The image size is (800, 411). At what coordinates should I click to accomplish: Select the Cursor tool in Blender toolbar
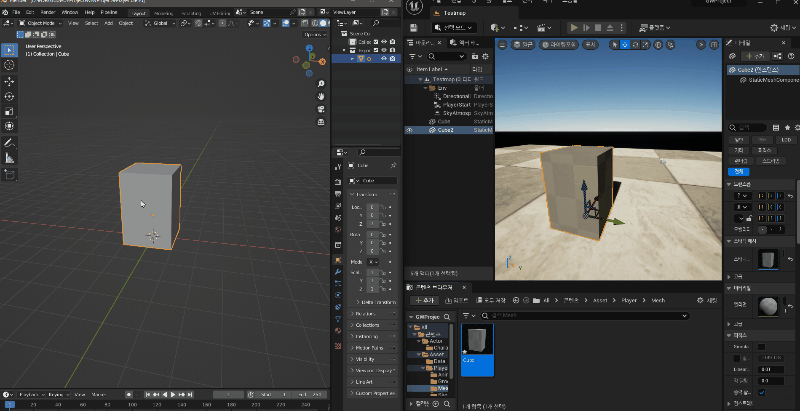point(10,65)
